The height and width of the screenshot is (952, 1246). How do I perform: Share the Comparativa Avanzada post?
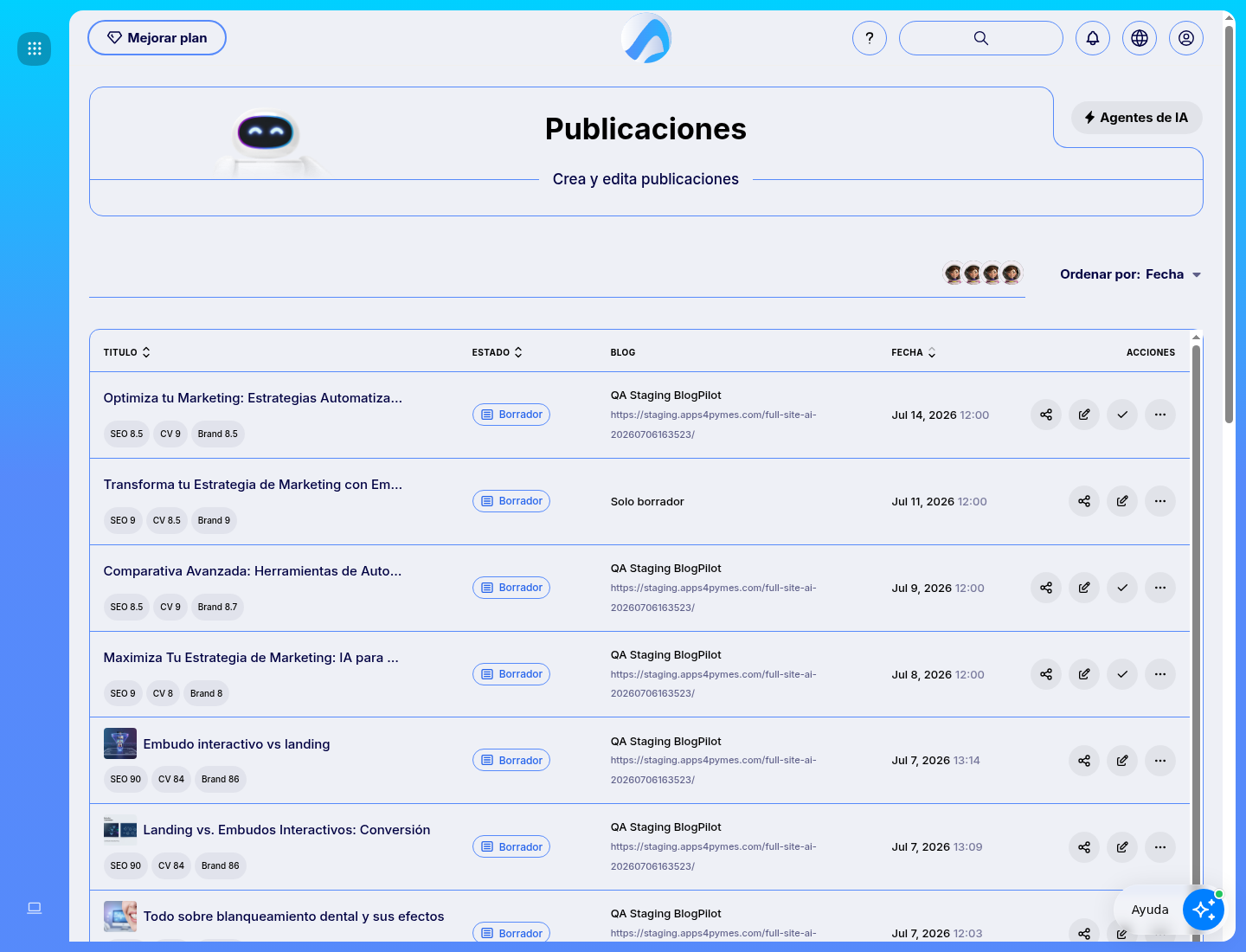pyautogui.click(x=1046, y=588)
